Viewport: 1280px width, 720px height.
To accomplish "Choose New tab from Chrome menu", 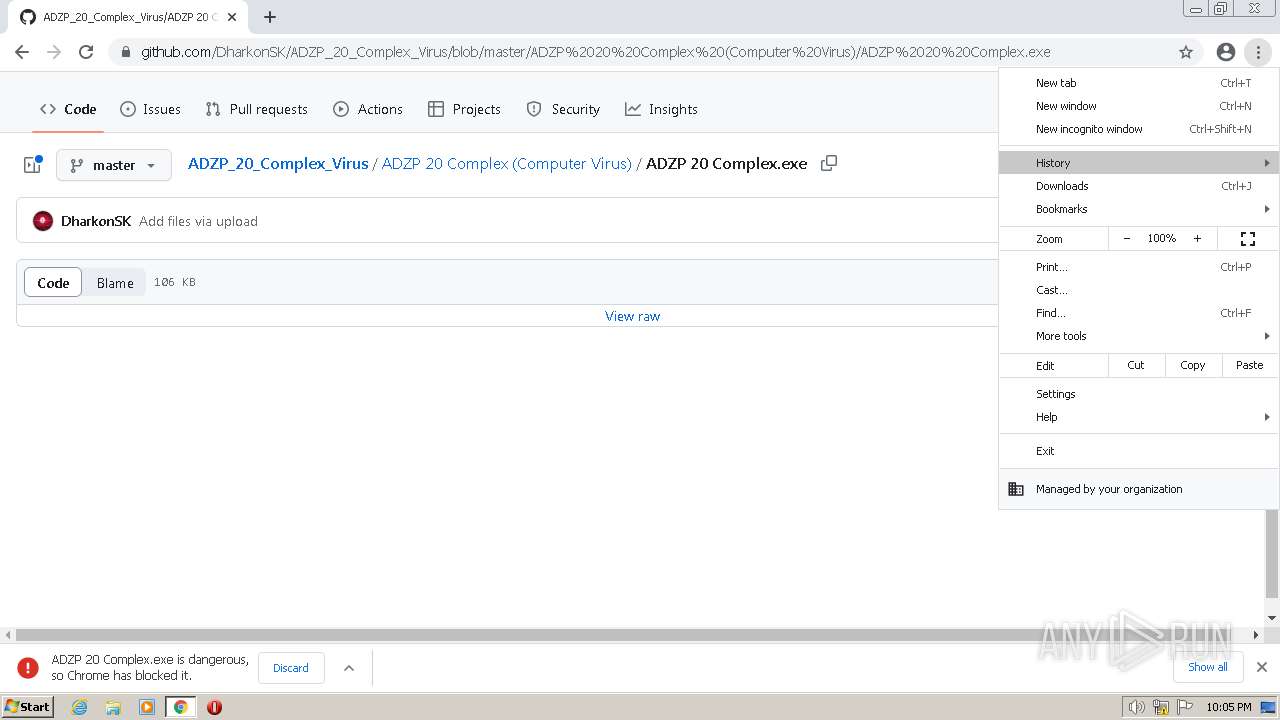I will pyautogui.click(x=1139, y=83).
